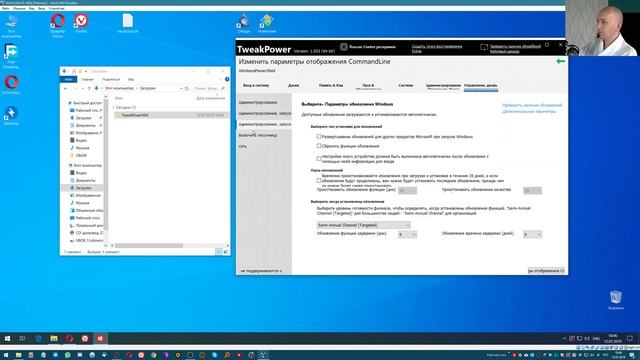
Task: Switch Explorer to details view icon
Action: point(219,252)
